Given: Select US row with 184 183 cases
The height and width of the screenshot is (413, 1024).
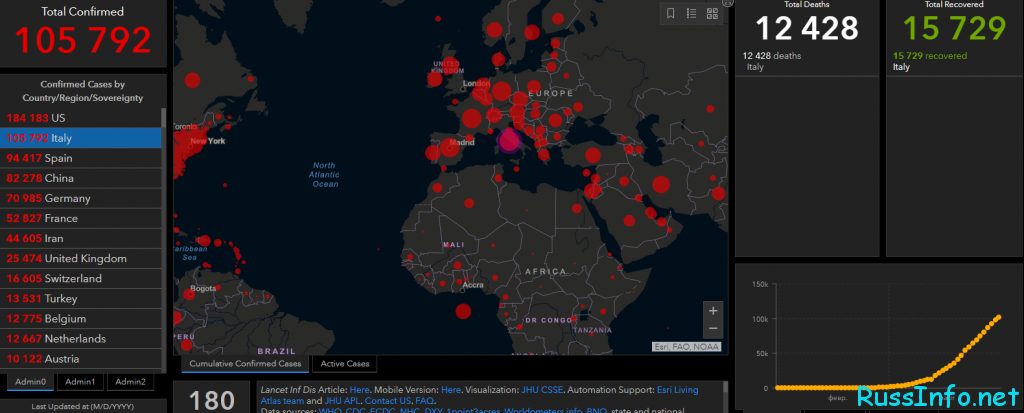Looking at the screenshot, I should 81,118.
